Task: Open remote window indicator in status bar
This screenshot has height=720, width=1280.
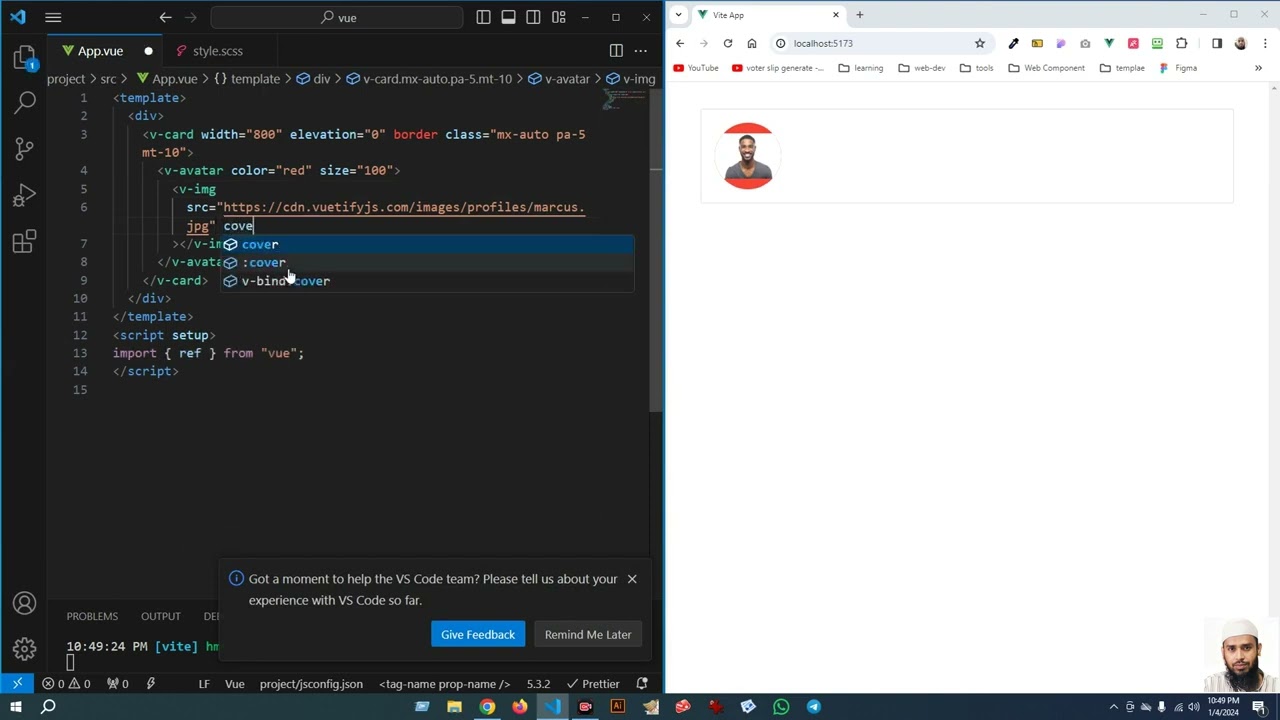Action: 17,684
